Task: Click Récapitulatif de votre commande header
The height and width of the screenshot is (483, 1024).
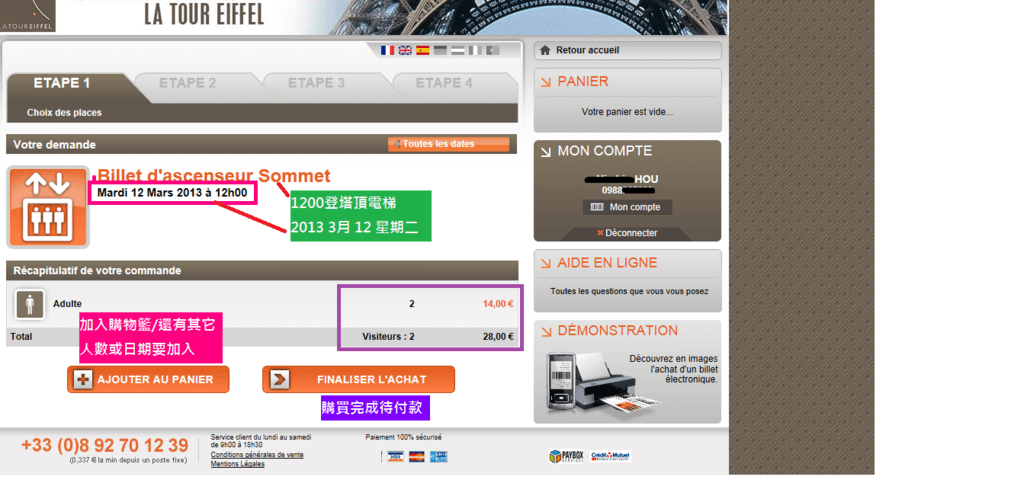Action: 97,270
